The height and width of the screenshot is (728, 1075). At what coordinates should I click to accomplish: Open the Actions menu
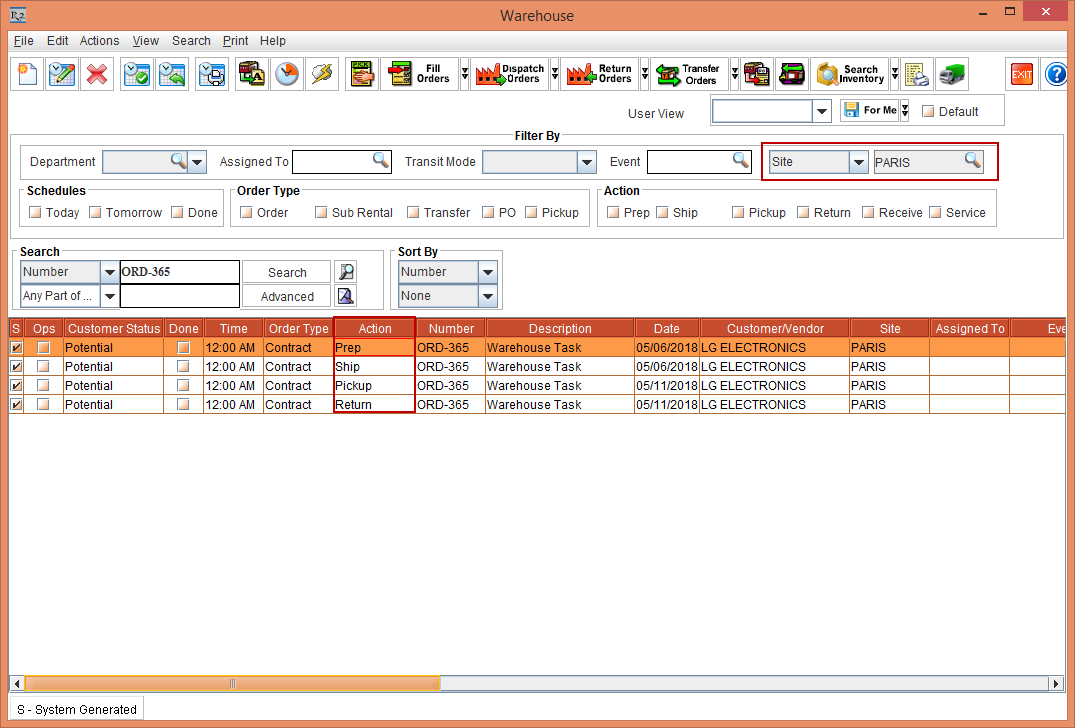point(99,41)
